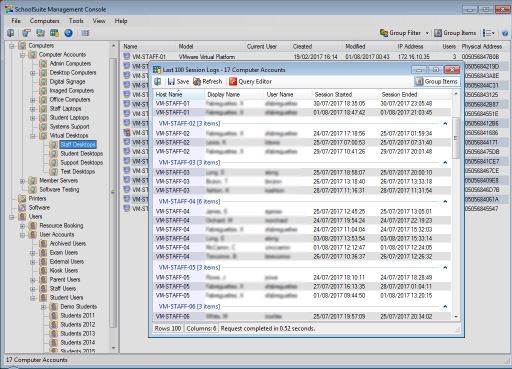Sort by Session Started column
The image size is (512, 369).
346,95
